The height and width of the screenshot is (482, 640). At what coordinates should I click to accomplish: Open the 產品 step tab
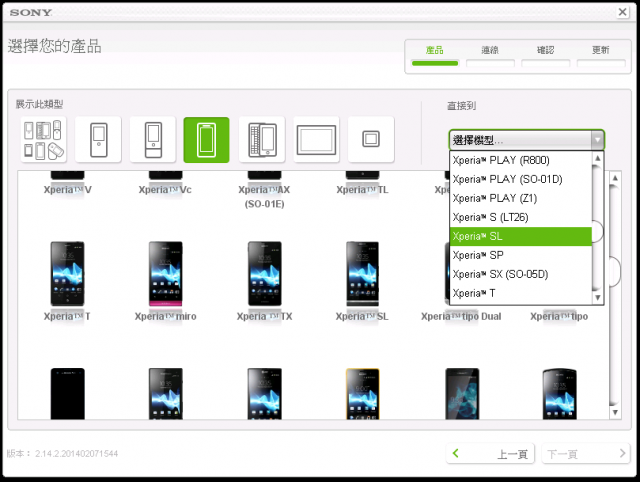click(435, 56)
